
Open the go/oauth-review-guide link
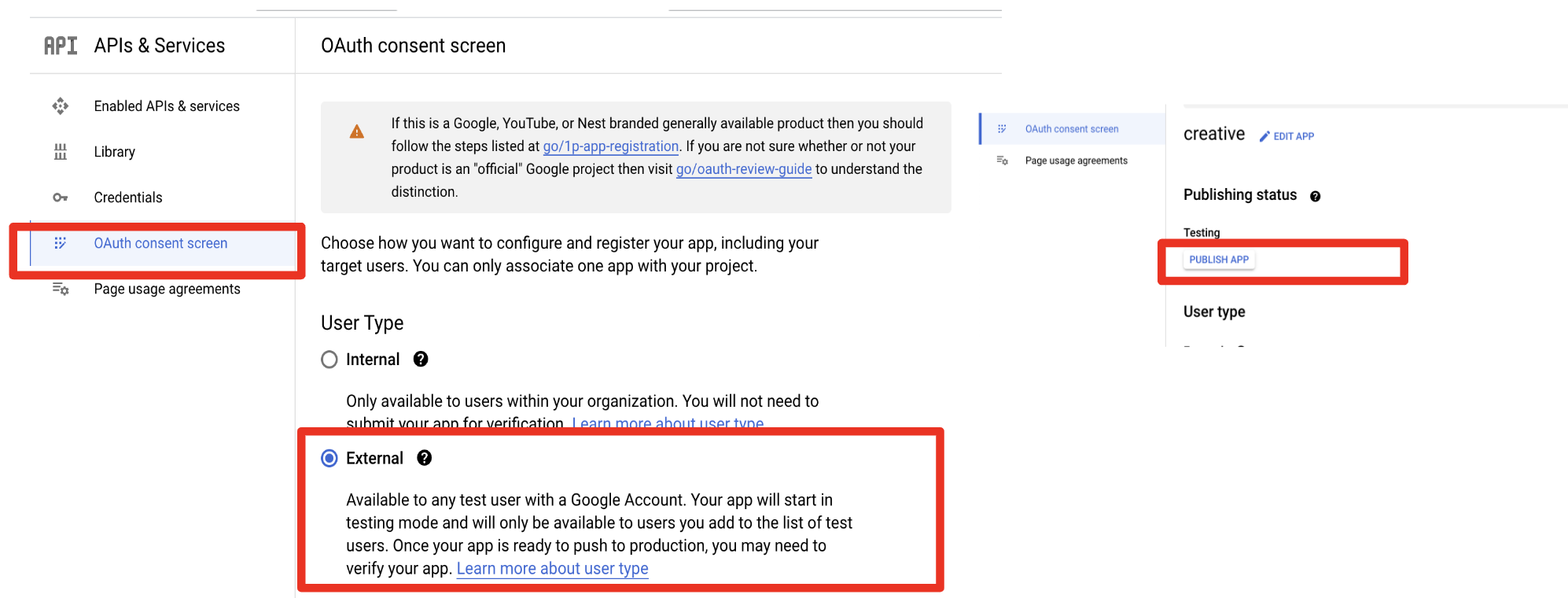coord(743,169)
